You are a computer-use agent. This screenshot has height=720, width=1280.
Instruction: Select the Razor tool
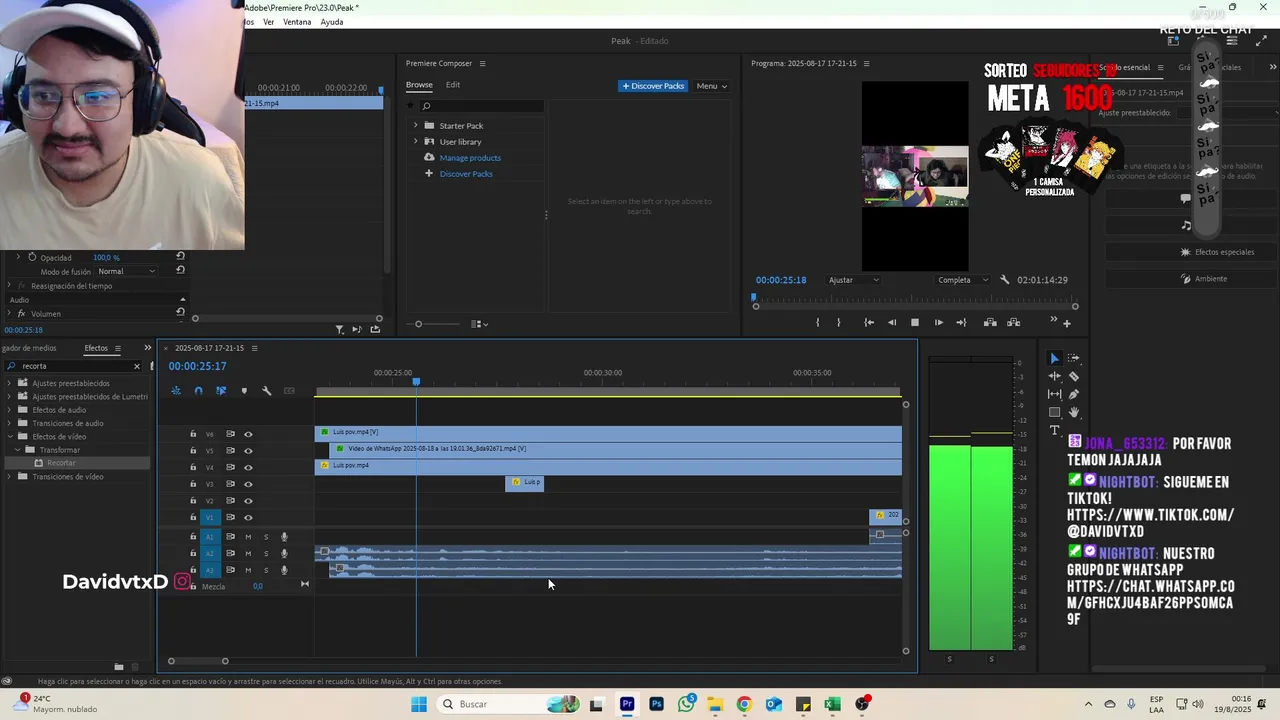click(x=1074, y=376)
